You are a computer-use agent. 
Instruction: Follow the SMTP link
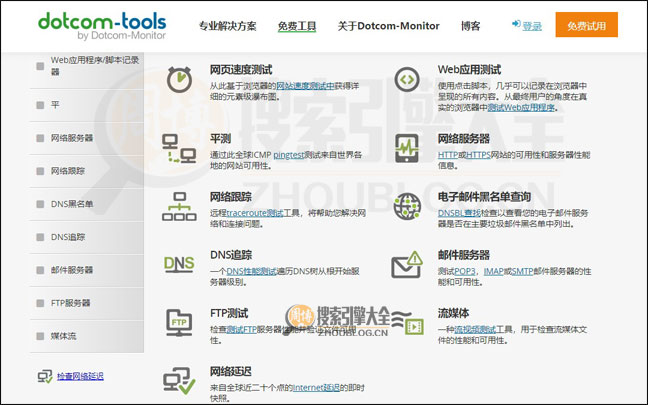[x=522, y=272]
